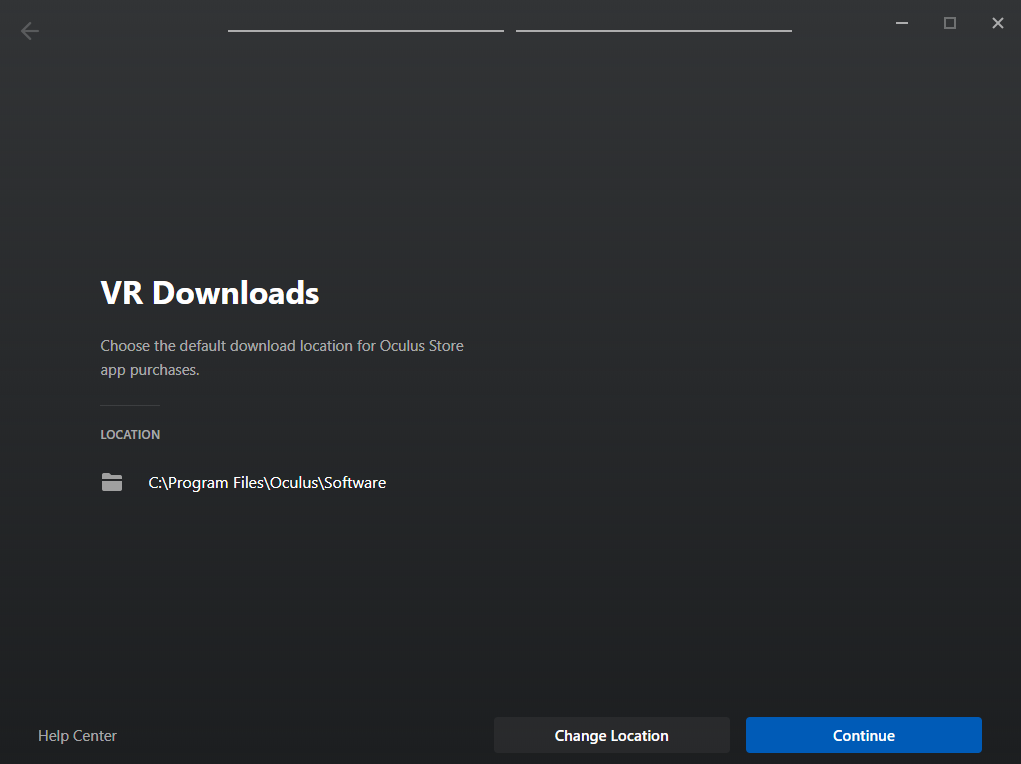Open the Help Center link
The height and width of the screenshot is (764, 1021).
(77, 735)
